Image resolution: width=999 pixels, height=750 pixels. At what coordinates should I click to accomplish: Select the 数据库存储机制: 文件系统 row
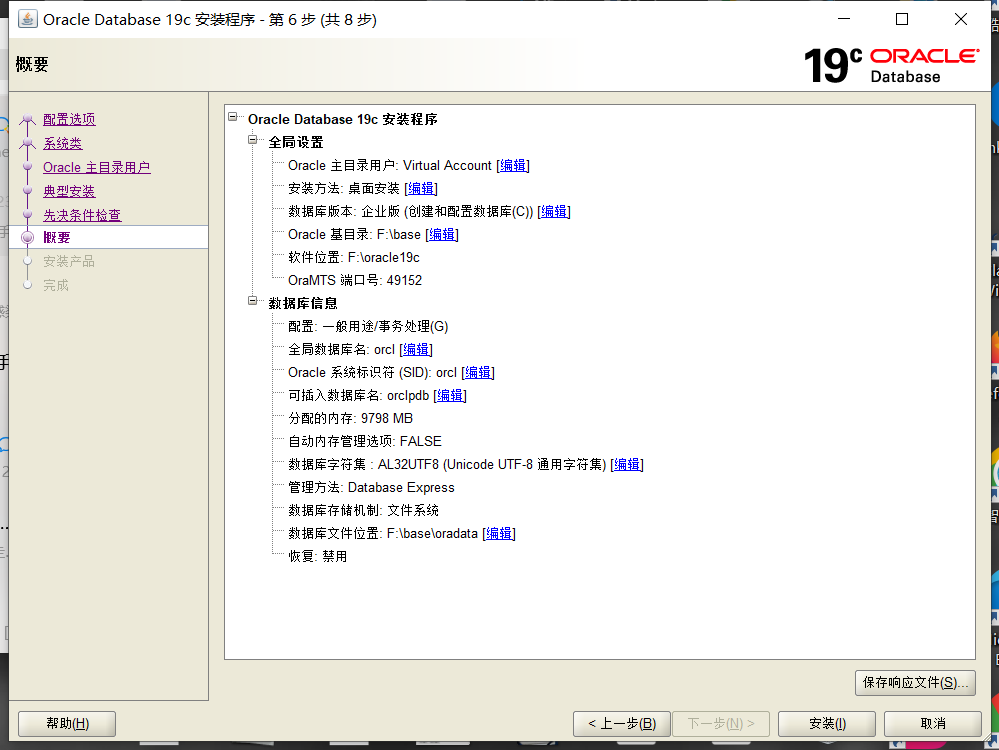click(363, 510)
